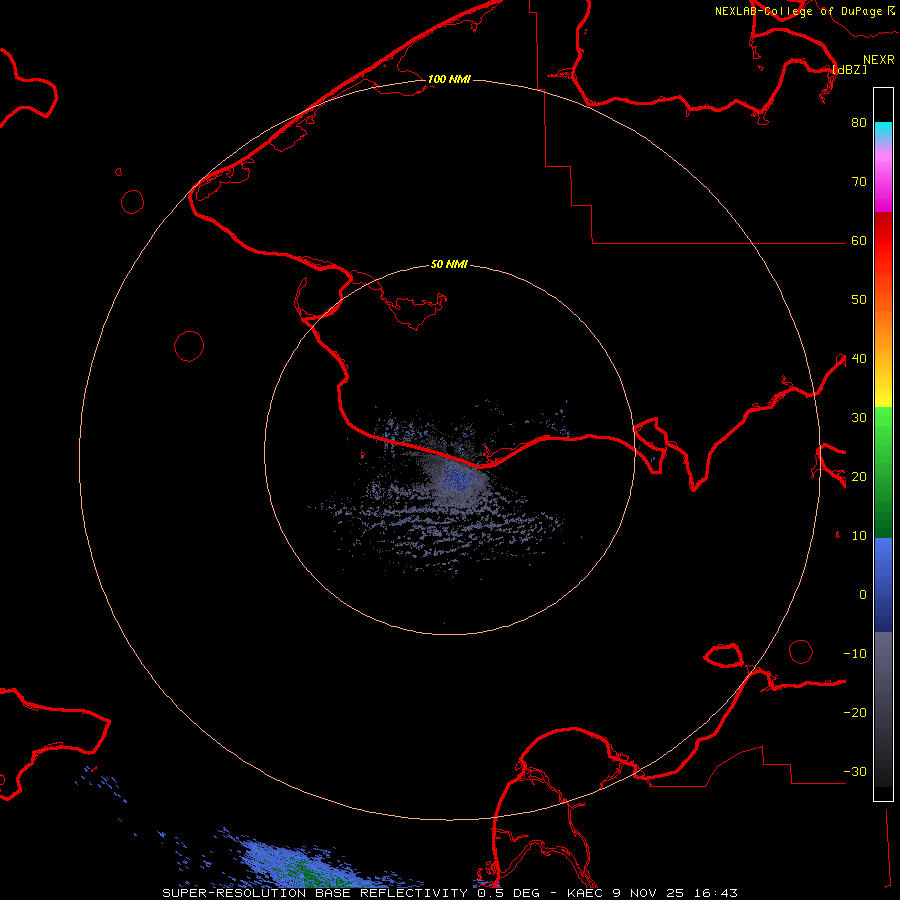
Task: Click the 30 value on the dBZ scale
Action: click(859, 418)
